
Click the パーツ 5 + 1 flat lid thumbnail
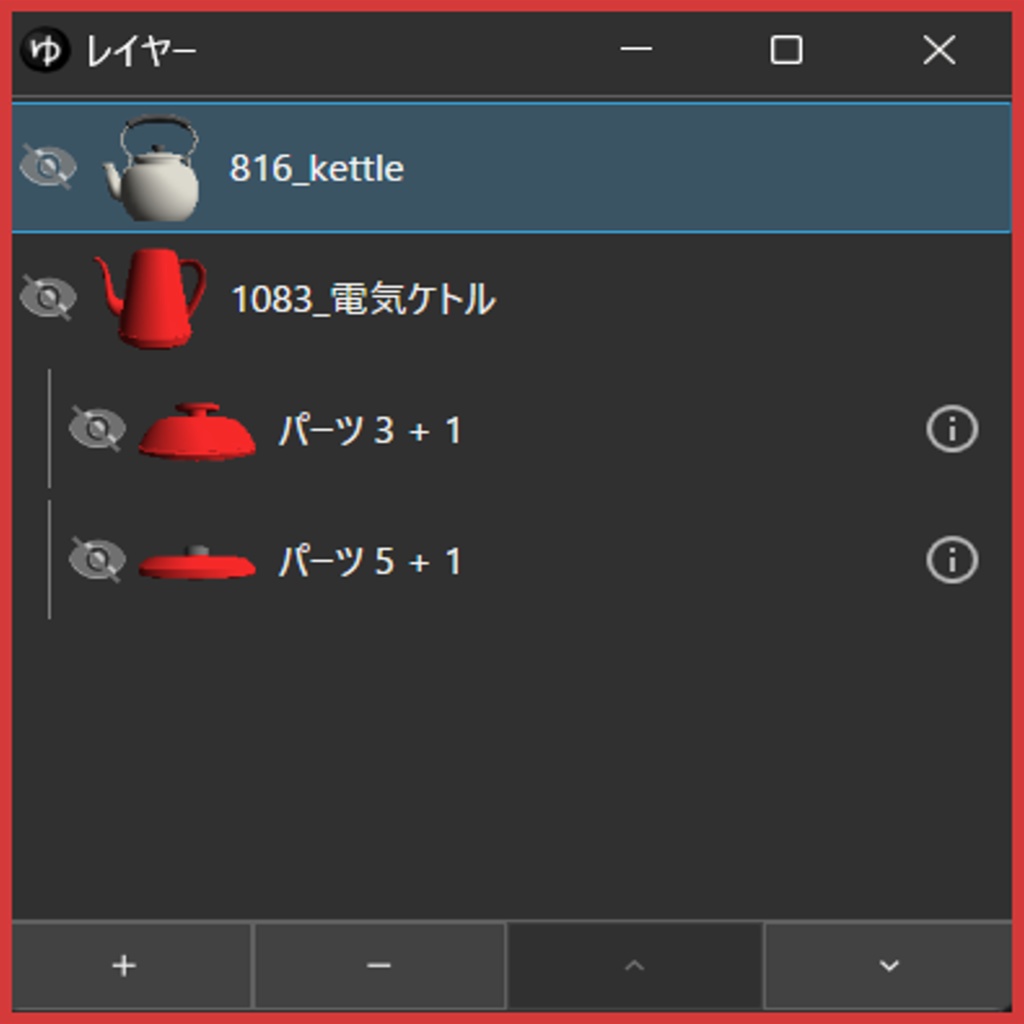[x=197, y=563]
